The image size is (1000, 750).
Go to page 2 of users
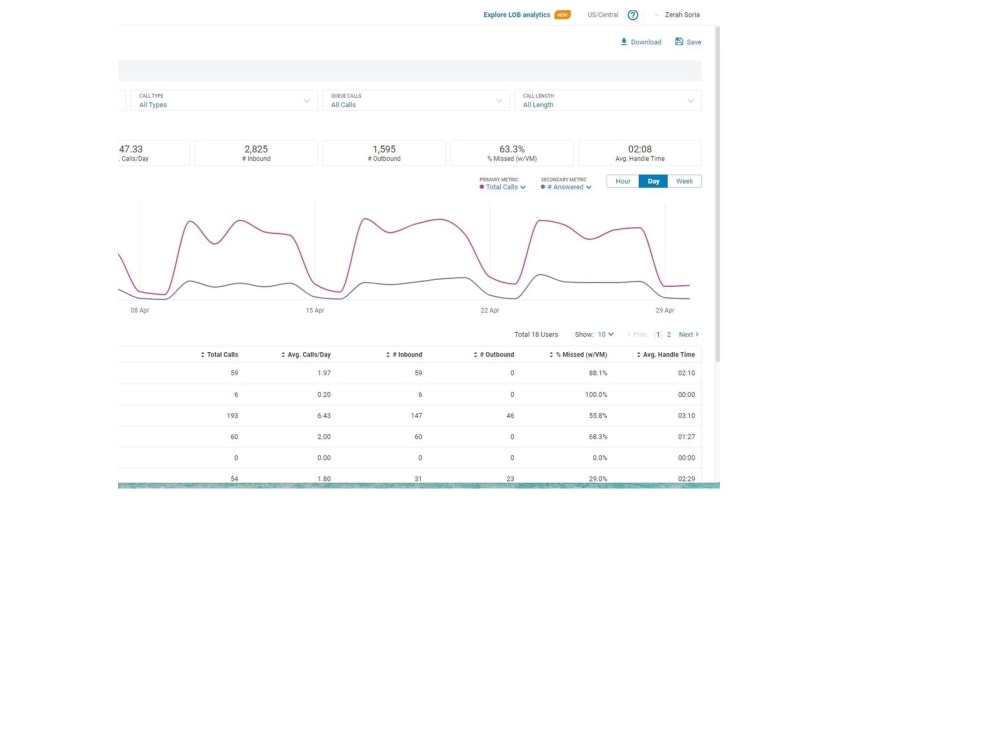(x=668, y=334)
